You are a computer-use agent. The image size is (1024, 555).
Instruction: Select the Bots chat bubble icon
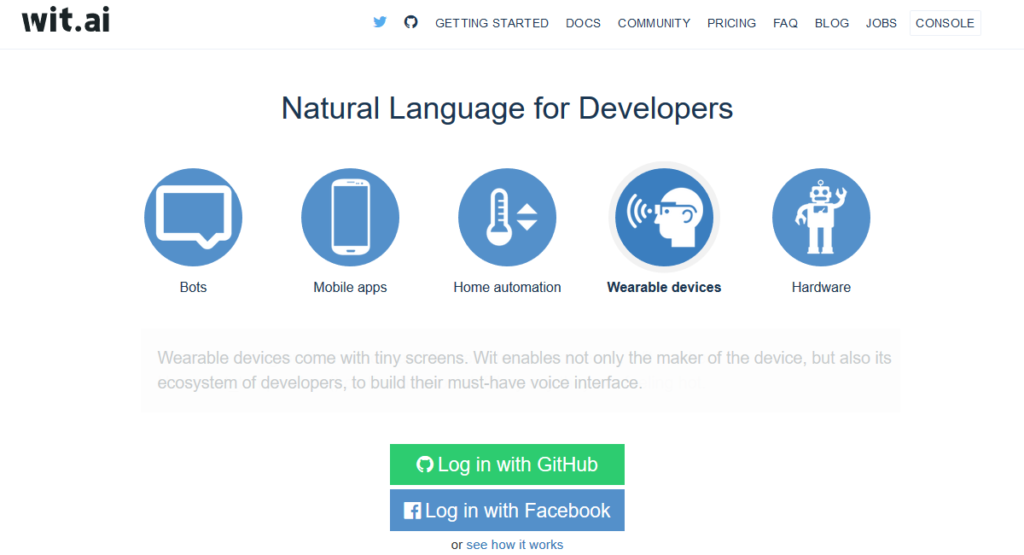point(193,217)
